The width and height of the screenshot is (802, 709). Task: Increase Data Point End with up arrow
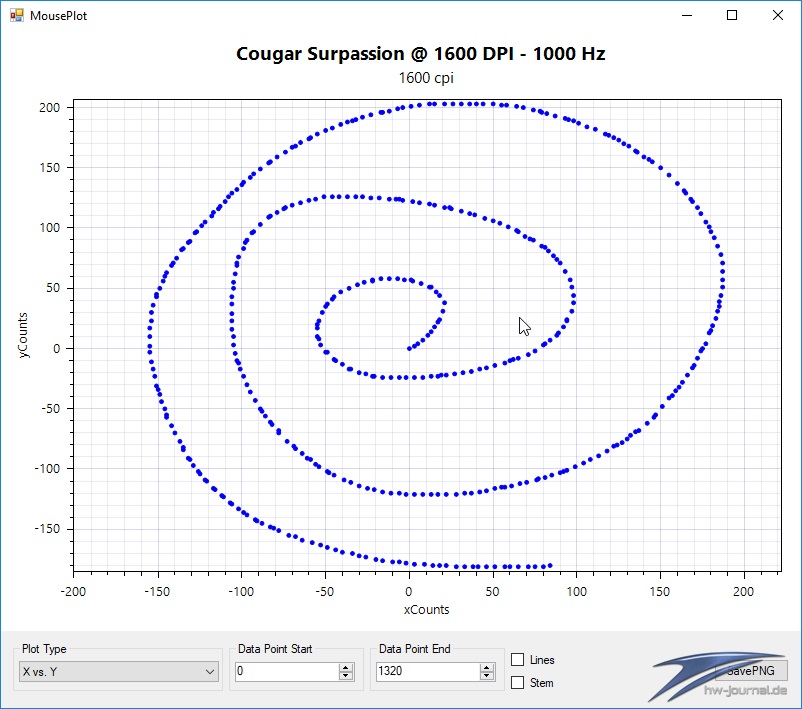(x=487, y=667)
